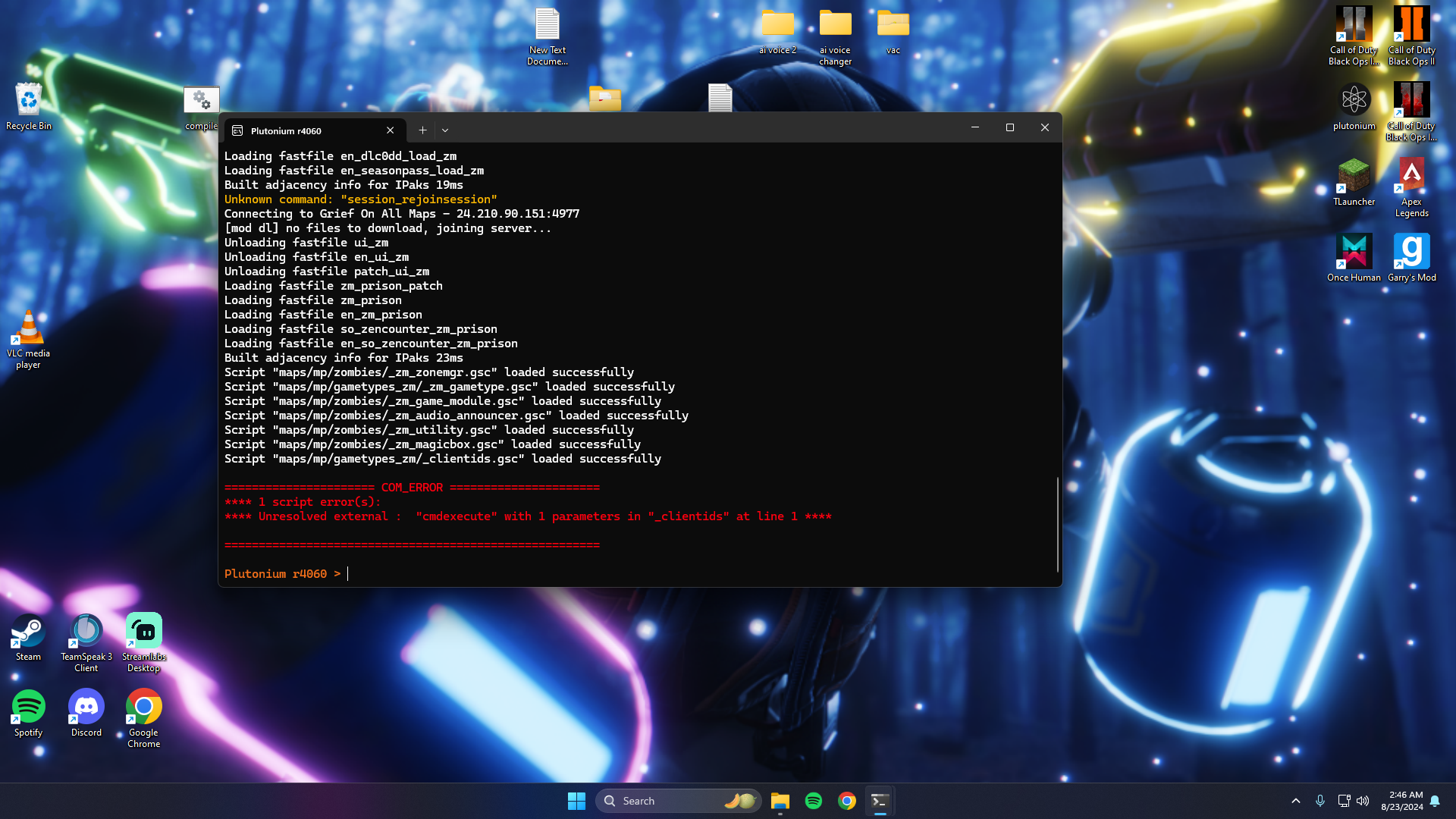The image size is (1456, 819).
Task: Open Spotify from the taskbar
Action: (x=814, y=801)
